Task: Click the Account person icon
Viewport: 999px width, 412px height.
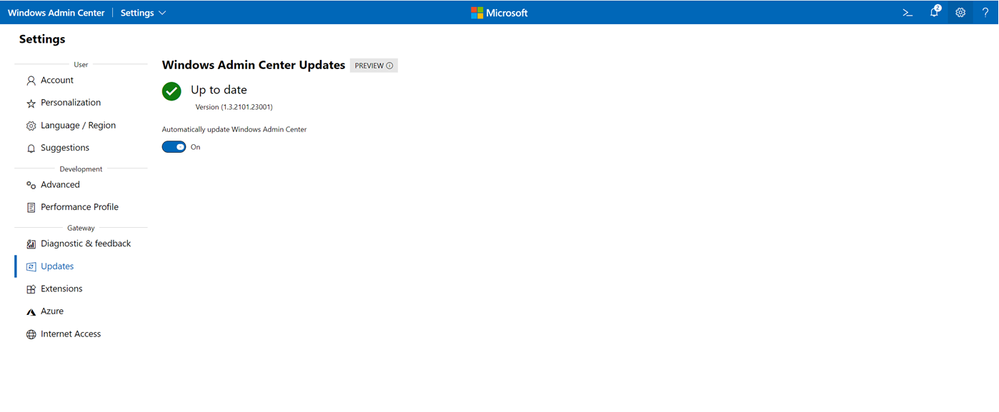Action: pyautogui.click(x=31, y=81)
